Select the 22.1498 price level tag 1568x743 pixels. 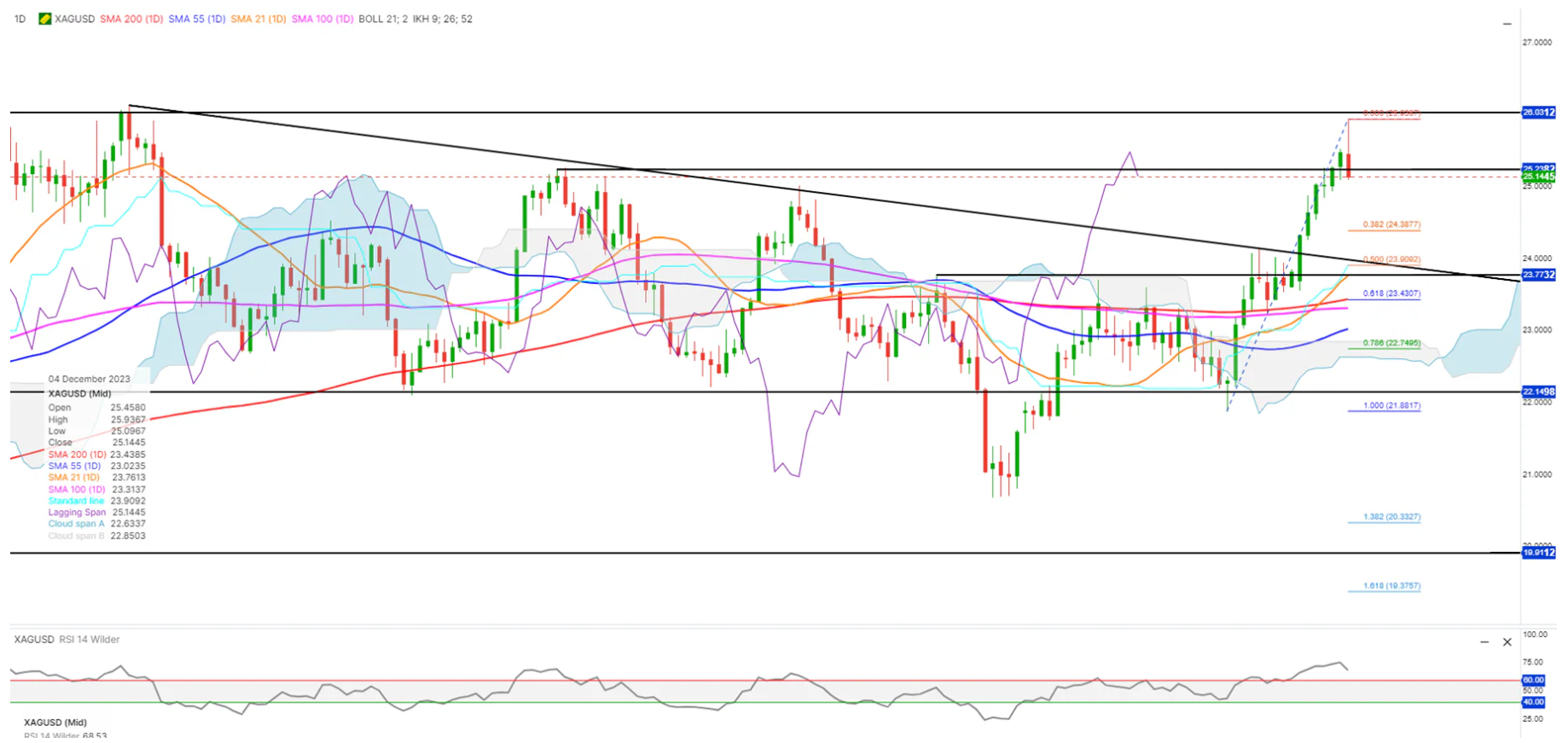pyautogui.click(x=1539, y=392)
